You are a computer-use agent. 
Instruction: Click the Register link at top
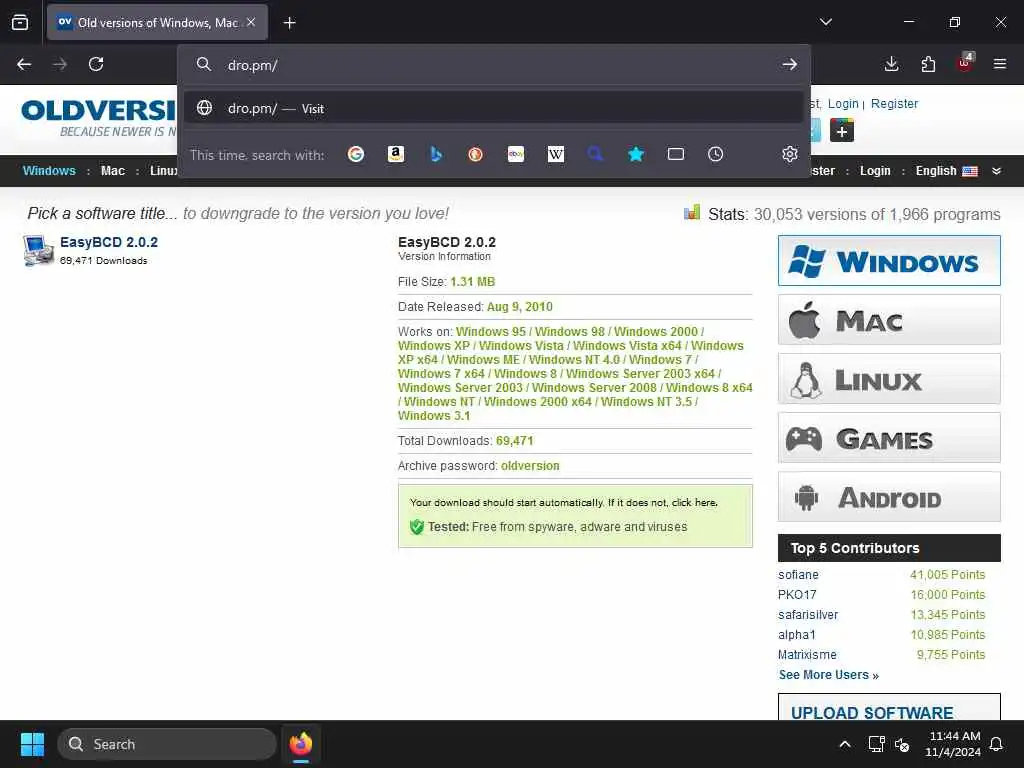[x=894, y=104]
